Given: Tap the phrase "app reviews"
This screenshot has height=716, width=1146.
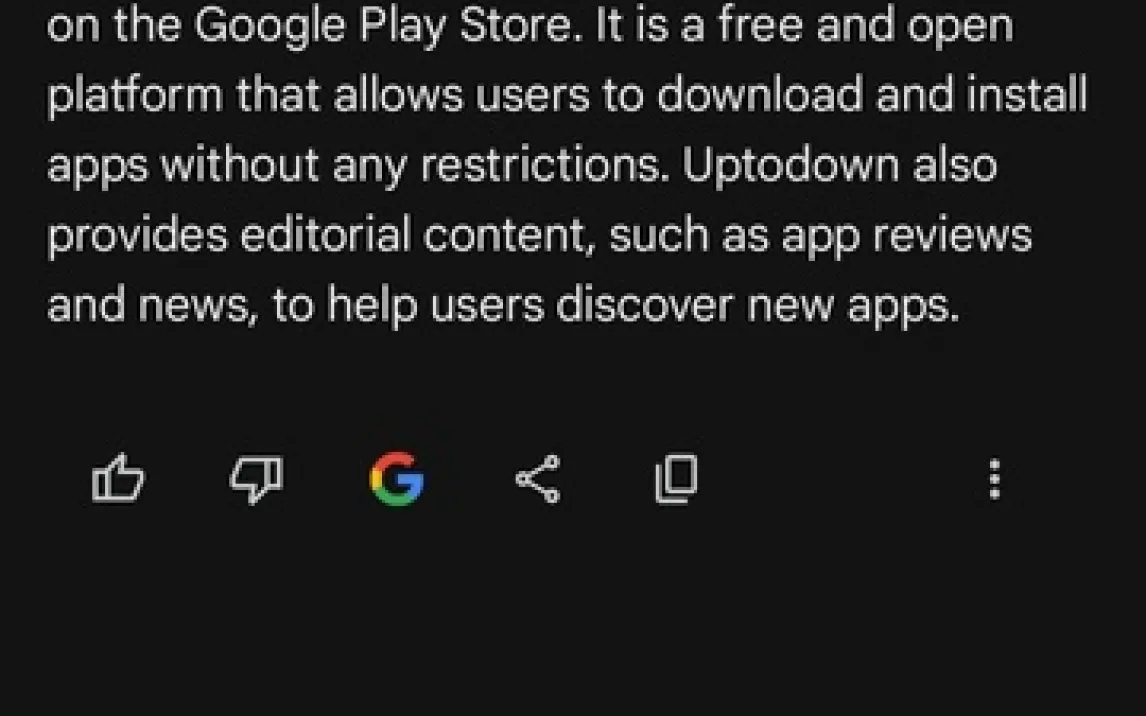Looking at the screenshot, I should (x=906, y=237).
